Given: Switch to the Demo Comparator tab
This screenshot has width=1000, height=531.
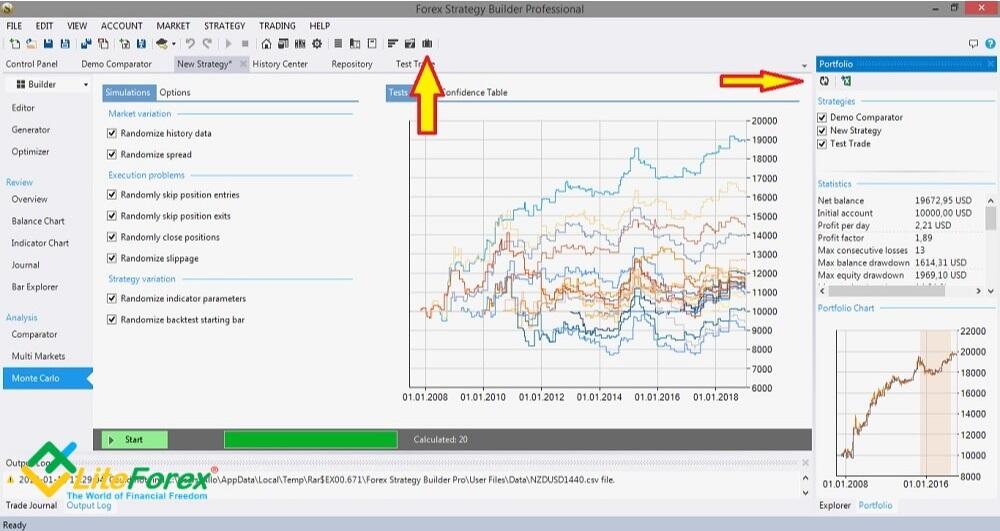Looking at the screenshot, I should tap(116, 64).
